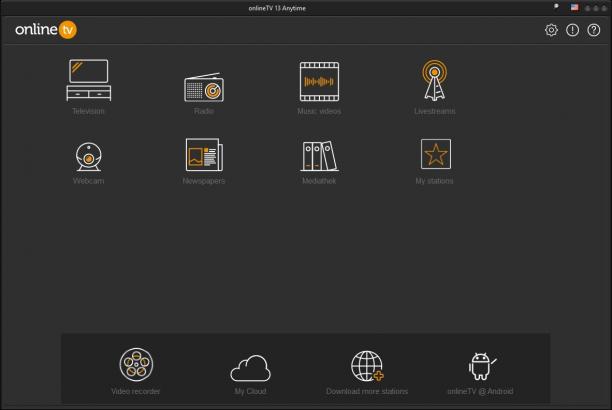Open settings via the gear icon
Screen dimensions: 612x410
point(551,30)
